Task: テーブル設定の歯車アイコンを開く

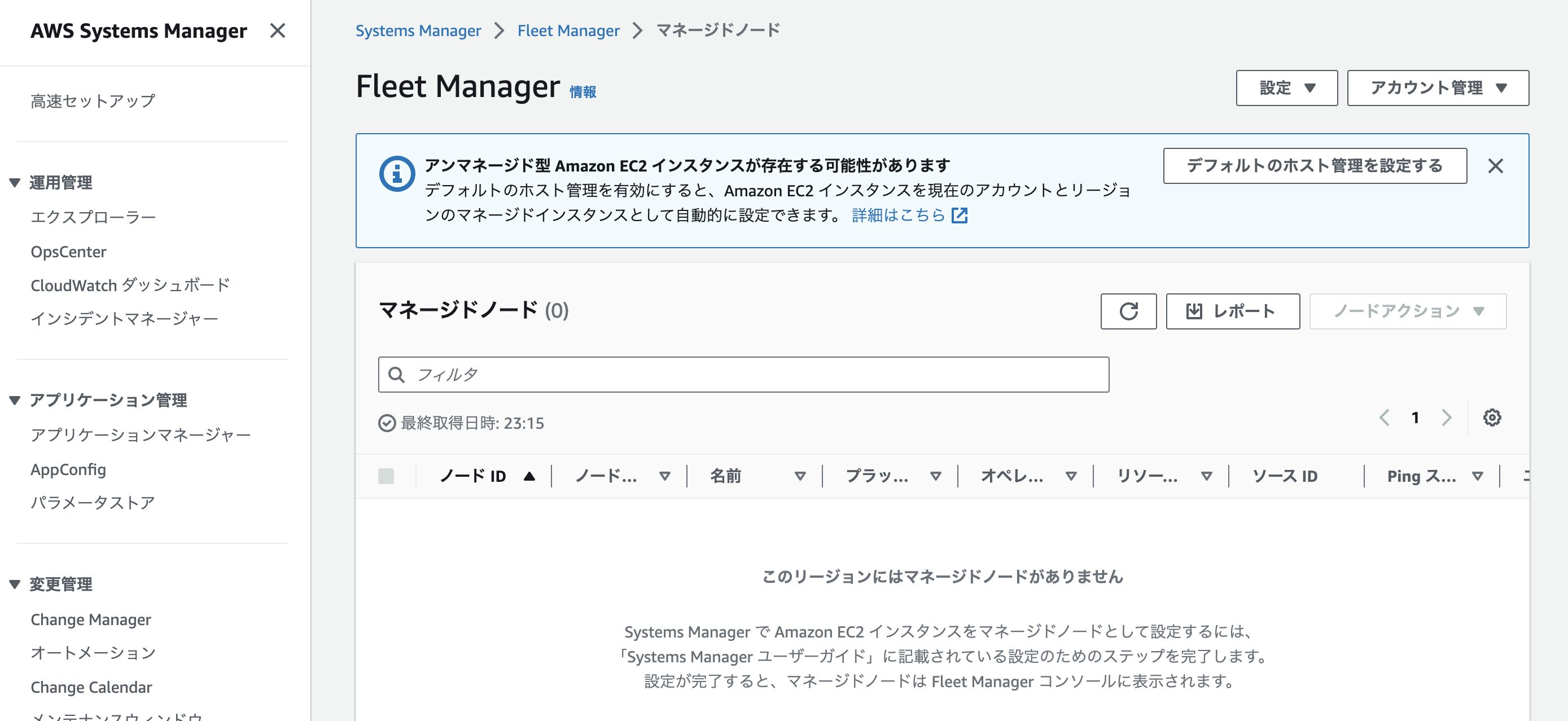Action: [x=1492, y=417]
